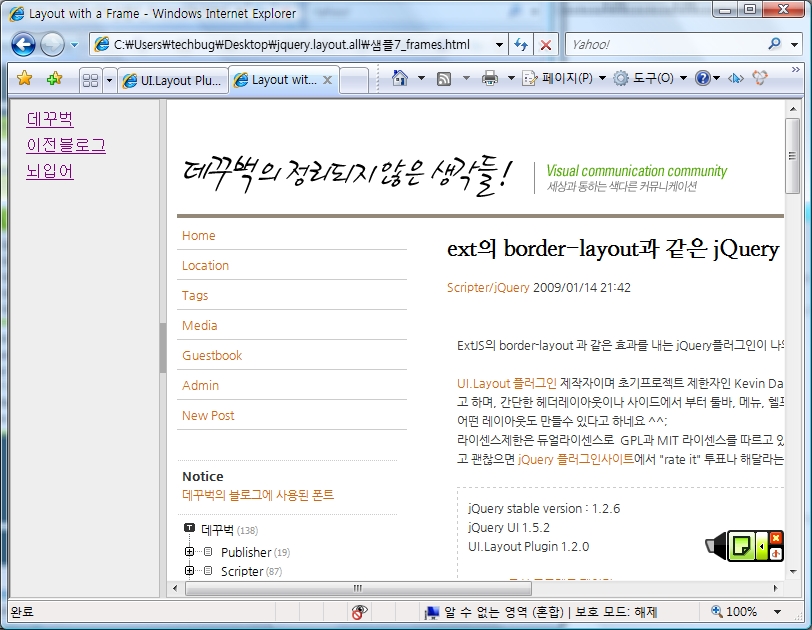Select the 데꾸벅 (138) category root

click(229, 530)
